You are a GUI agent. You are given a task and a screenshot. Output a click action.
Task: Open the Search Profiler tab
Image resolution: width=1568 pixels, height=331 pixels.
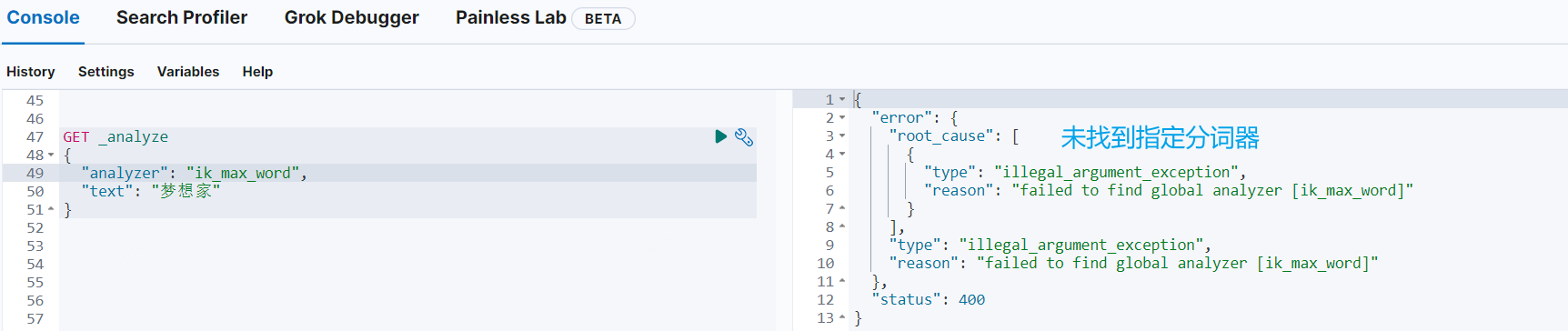[182, 17]
